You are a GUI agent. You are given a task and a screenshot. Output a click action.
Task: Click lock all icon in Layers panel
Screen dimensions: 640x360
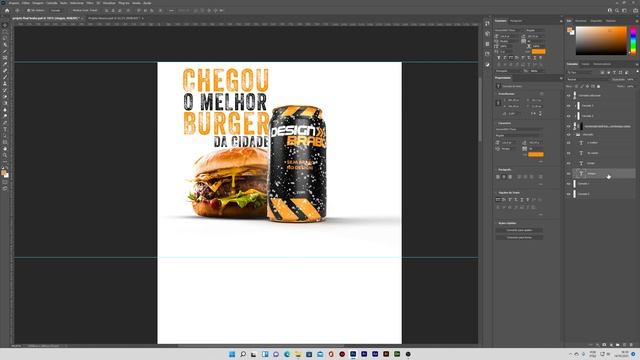point(599,87)
